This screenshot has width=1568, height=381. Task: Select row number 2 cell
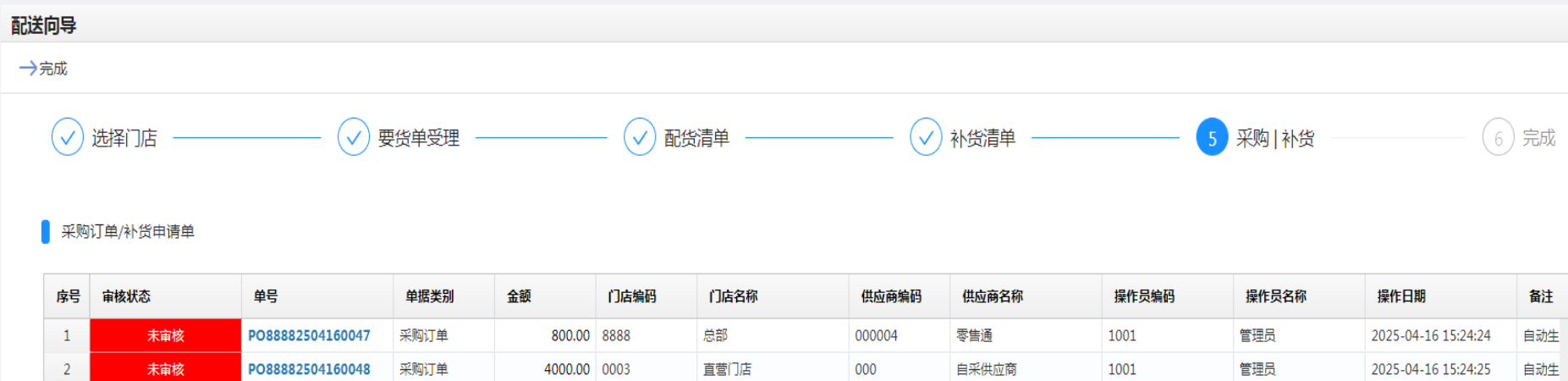[67, 367]
